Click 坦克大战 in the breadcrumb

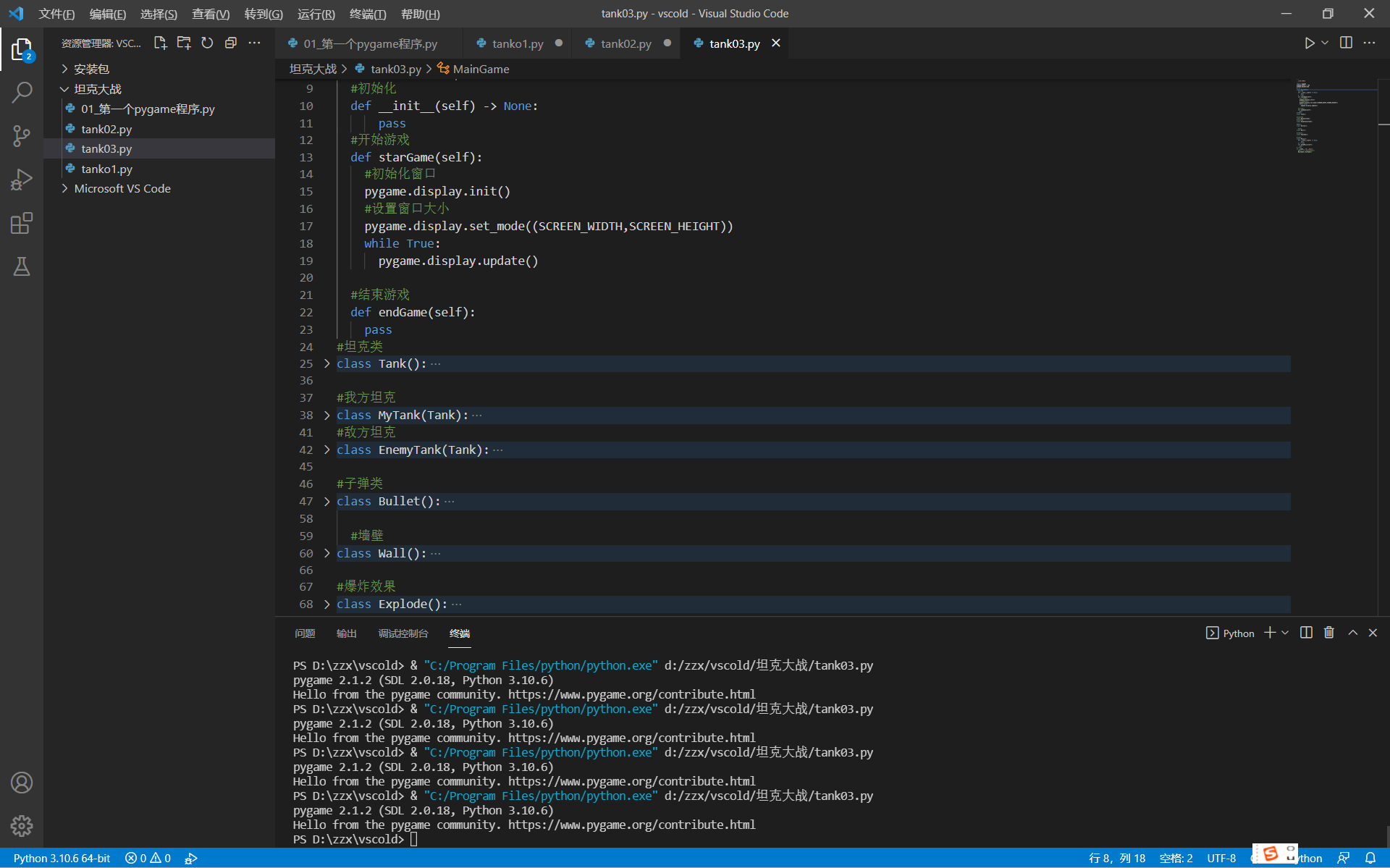[313, 69]
